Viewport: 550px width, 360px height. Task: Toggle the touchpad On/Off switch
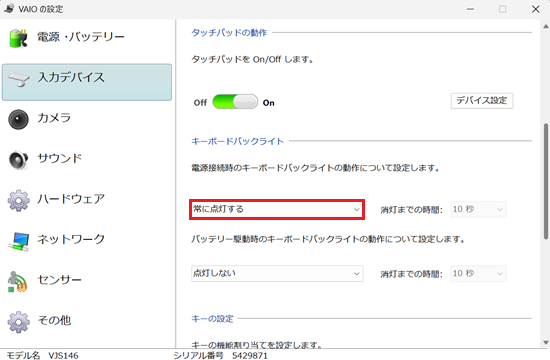(x=235, y=102)
